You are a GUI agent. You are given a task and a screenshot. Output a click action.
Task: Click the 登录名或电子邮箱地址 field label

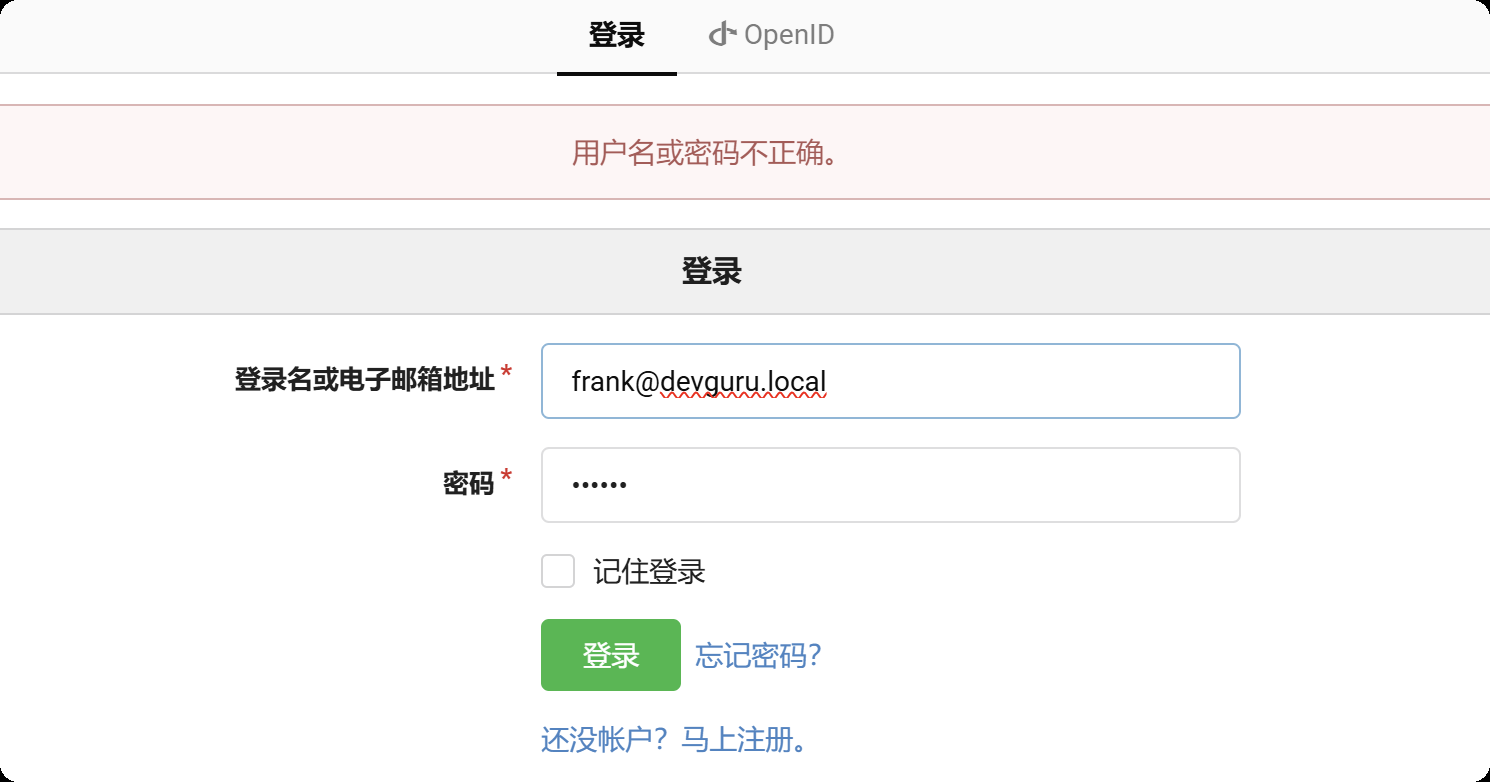pos(364,380)
